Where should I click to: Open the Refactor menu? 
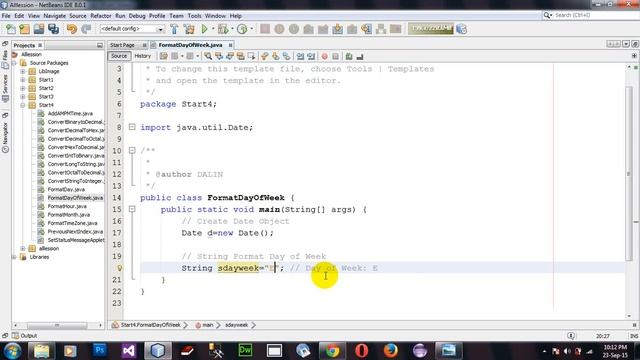pos(101,16)
